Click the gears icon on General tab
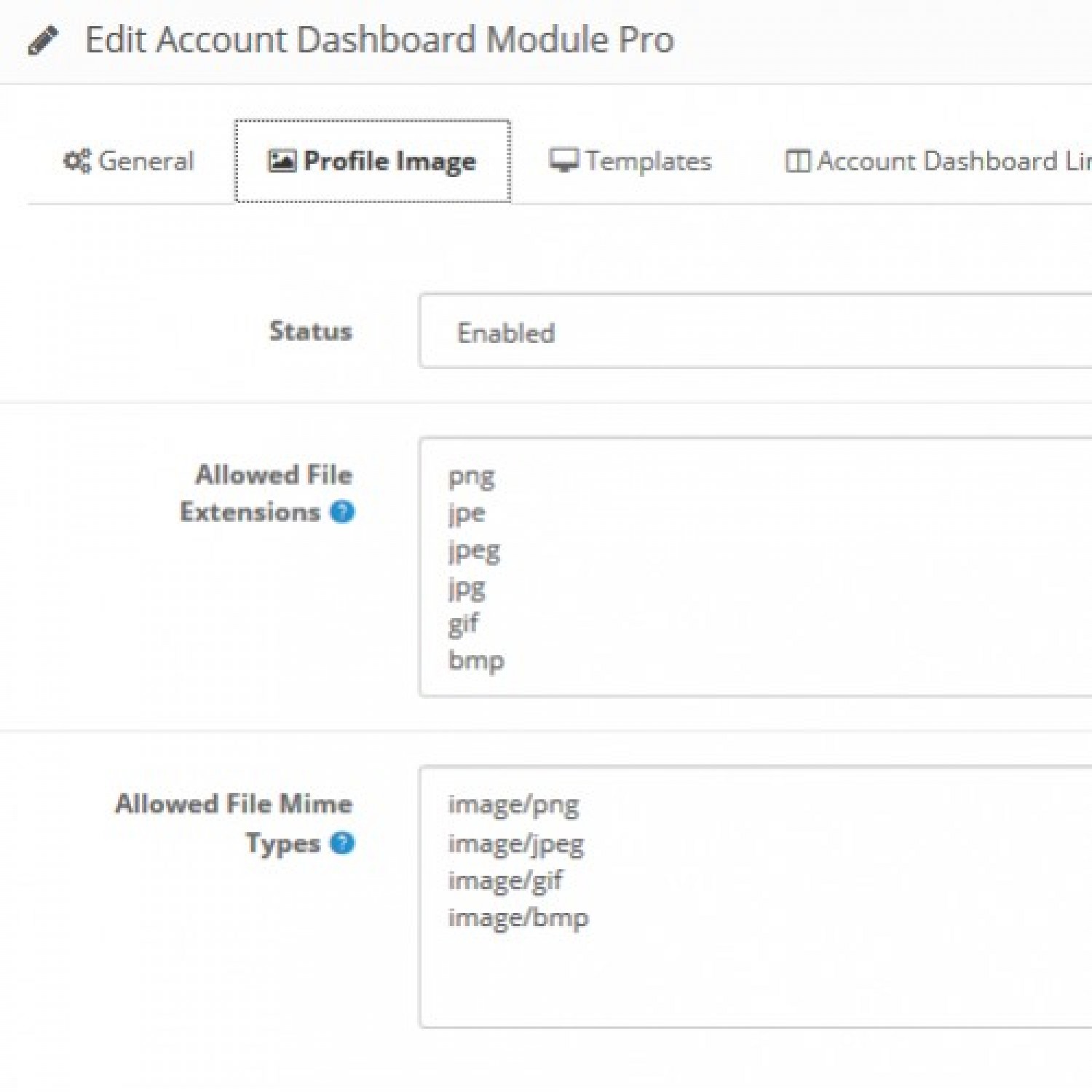The width and height of the screenshot is (1092, 1092). pyautogui.click(x=77, y=161)
